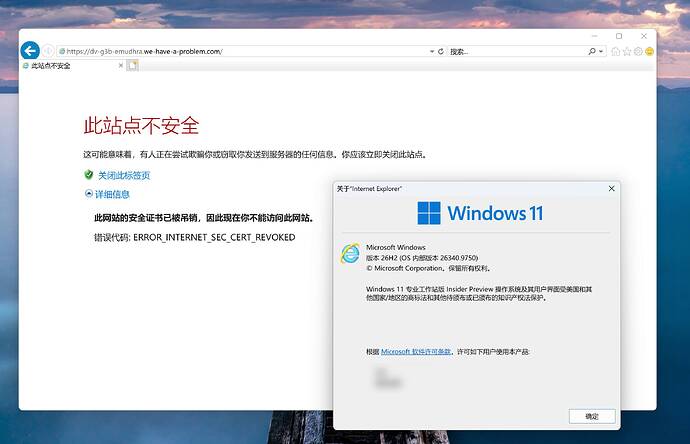Open the Tools gear icon
Viewport: 690px width, 444px height.
pyautogui.click(x=638, y=51)
